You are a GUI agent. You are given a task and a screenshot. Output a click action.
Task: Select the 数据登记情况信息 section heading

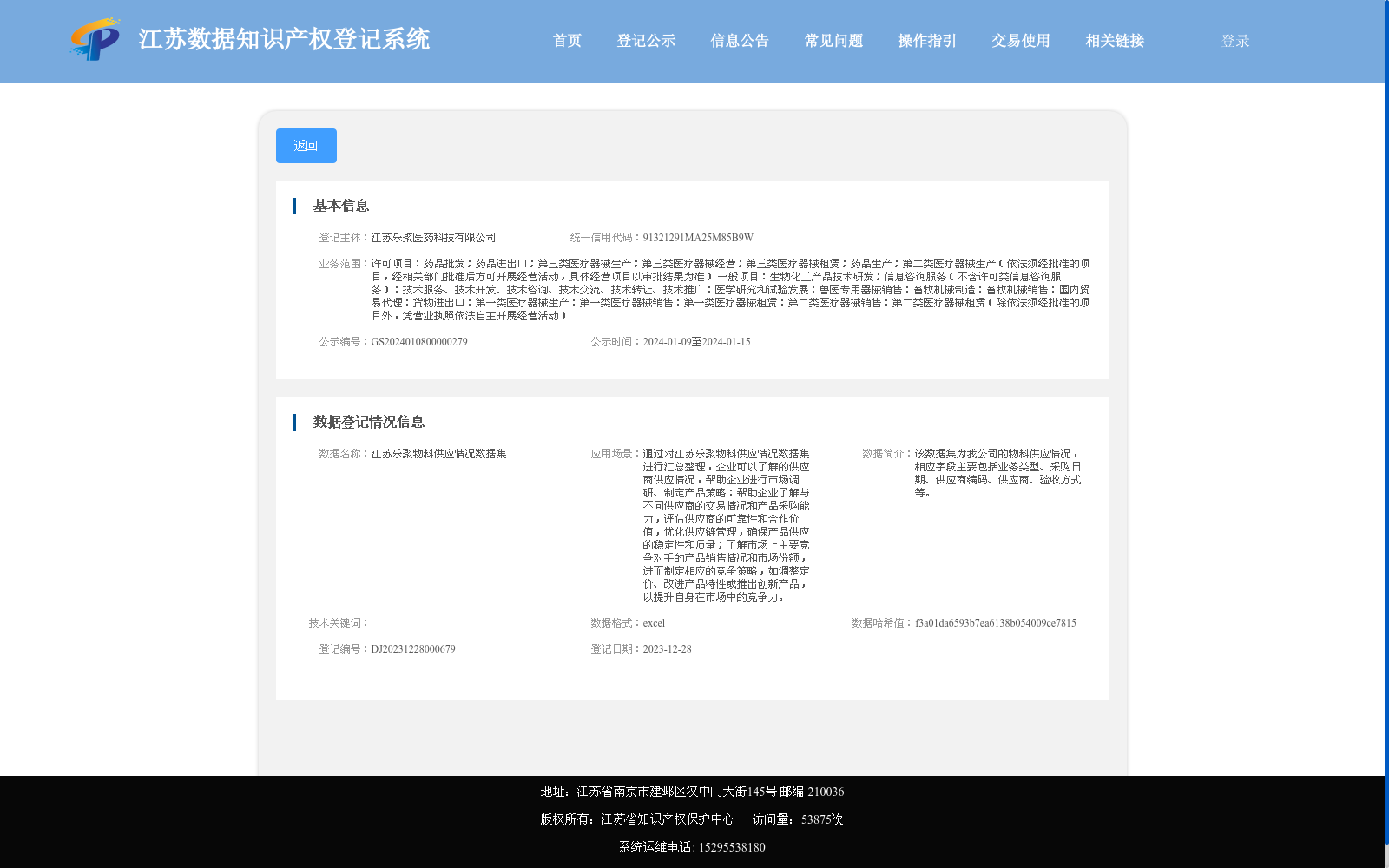point(369,422)
